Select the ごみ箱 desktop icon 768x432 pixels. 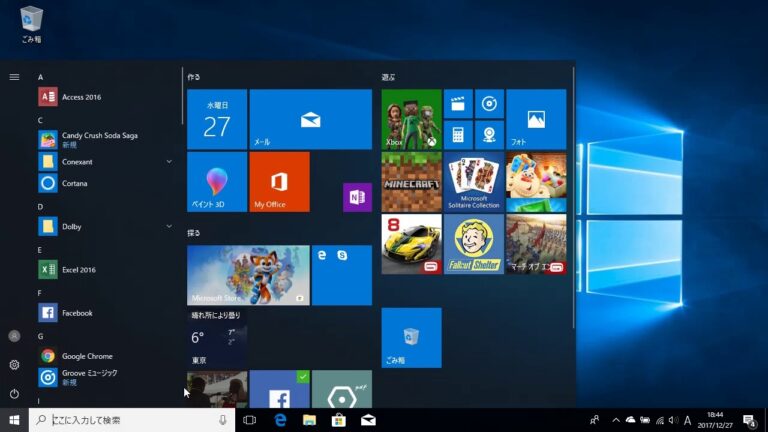click(31, 24)
